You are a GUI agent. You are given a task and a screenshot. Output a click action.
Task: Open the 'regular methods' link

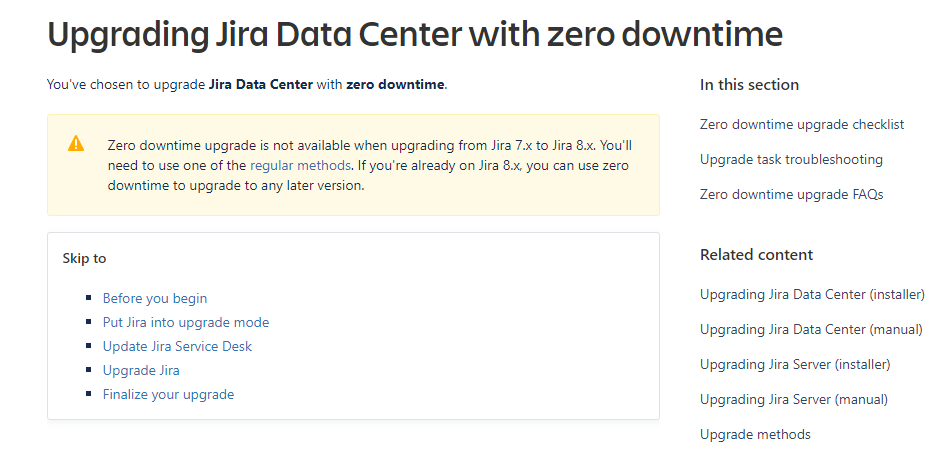tap(300, 165)
